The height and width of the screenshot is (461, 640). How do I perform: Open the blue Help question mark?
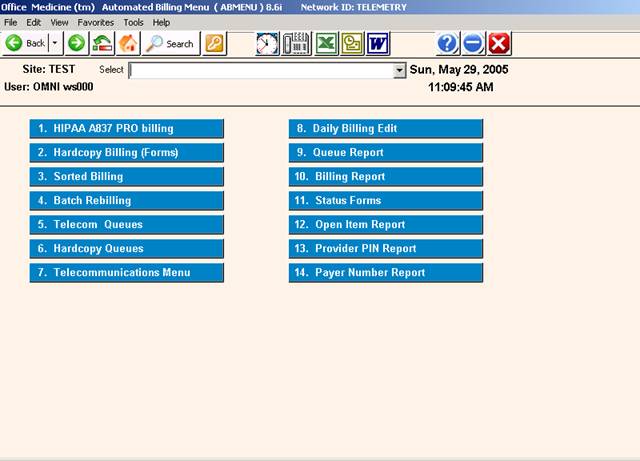tap(447, 43)
